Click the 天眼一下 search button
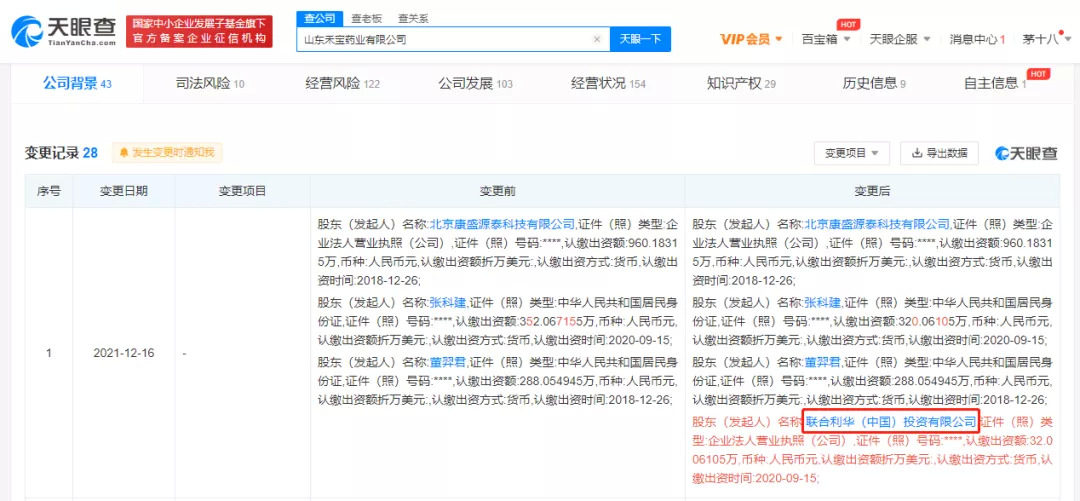Viewport: 1080px width, 501px height. (x=640, y=39)
